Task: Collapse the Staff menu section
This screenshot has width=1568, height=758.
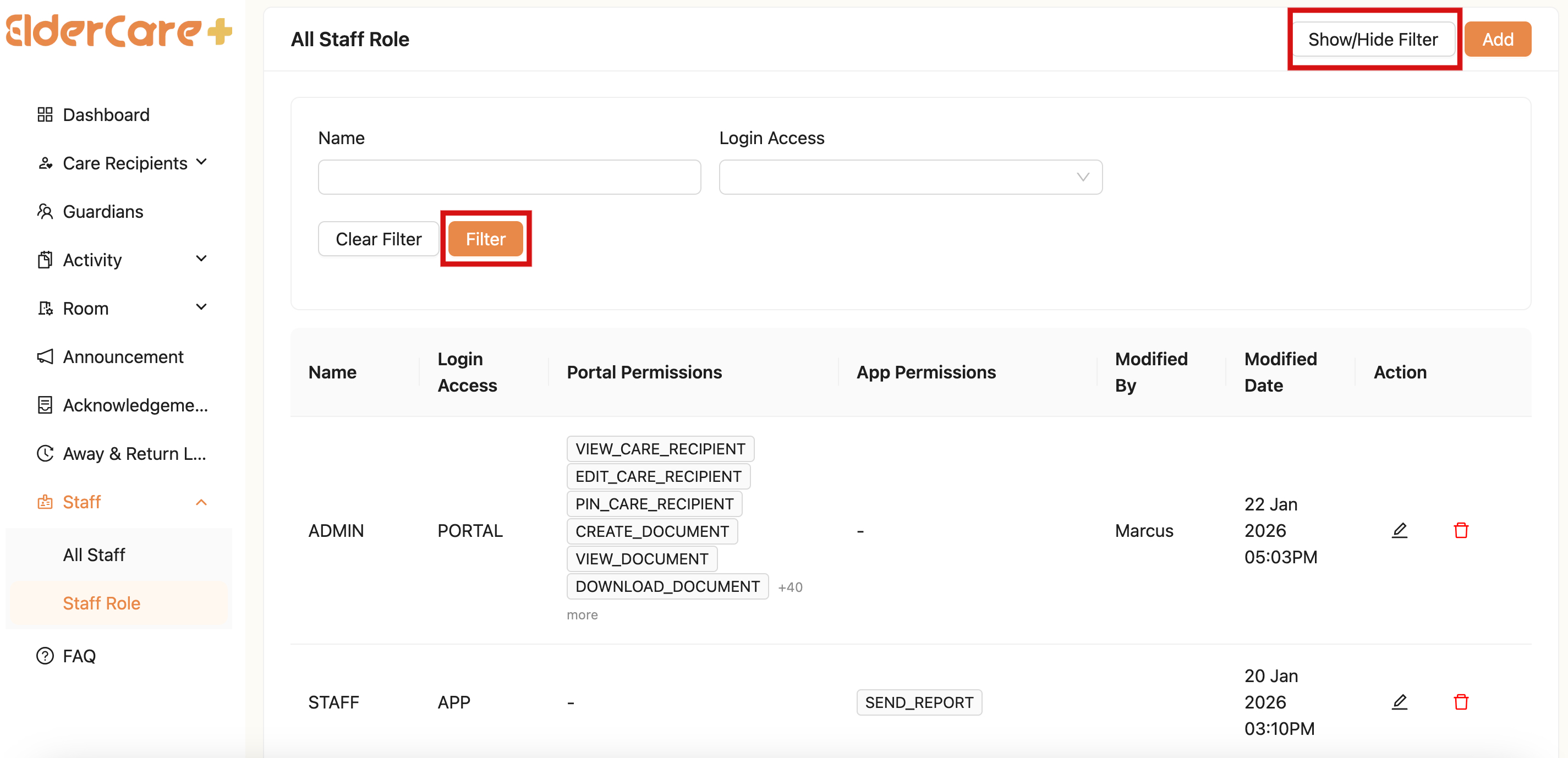Action: (201, 502)
